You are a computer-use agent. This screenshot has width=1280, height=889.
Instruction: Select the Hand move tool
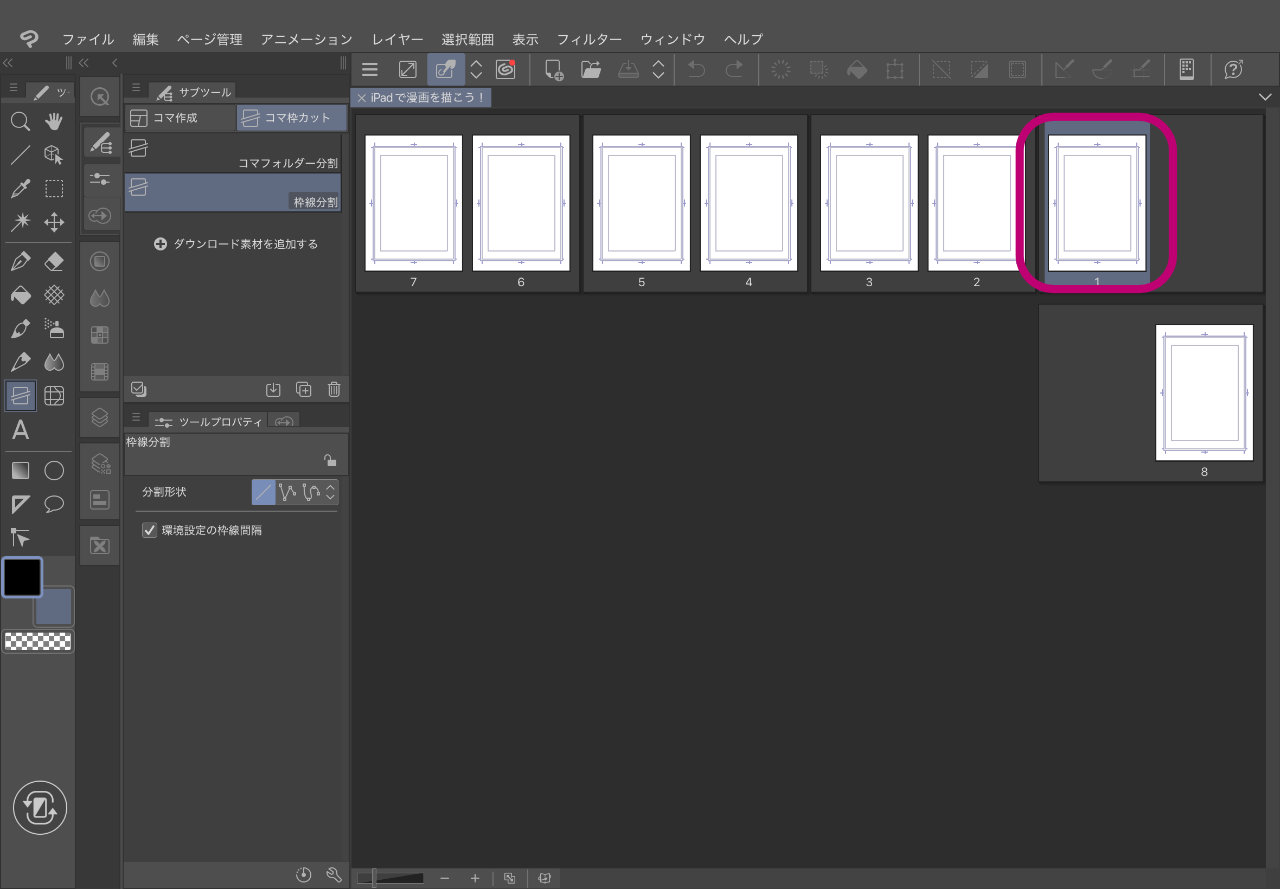(54, 122)
